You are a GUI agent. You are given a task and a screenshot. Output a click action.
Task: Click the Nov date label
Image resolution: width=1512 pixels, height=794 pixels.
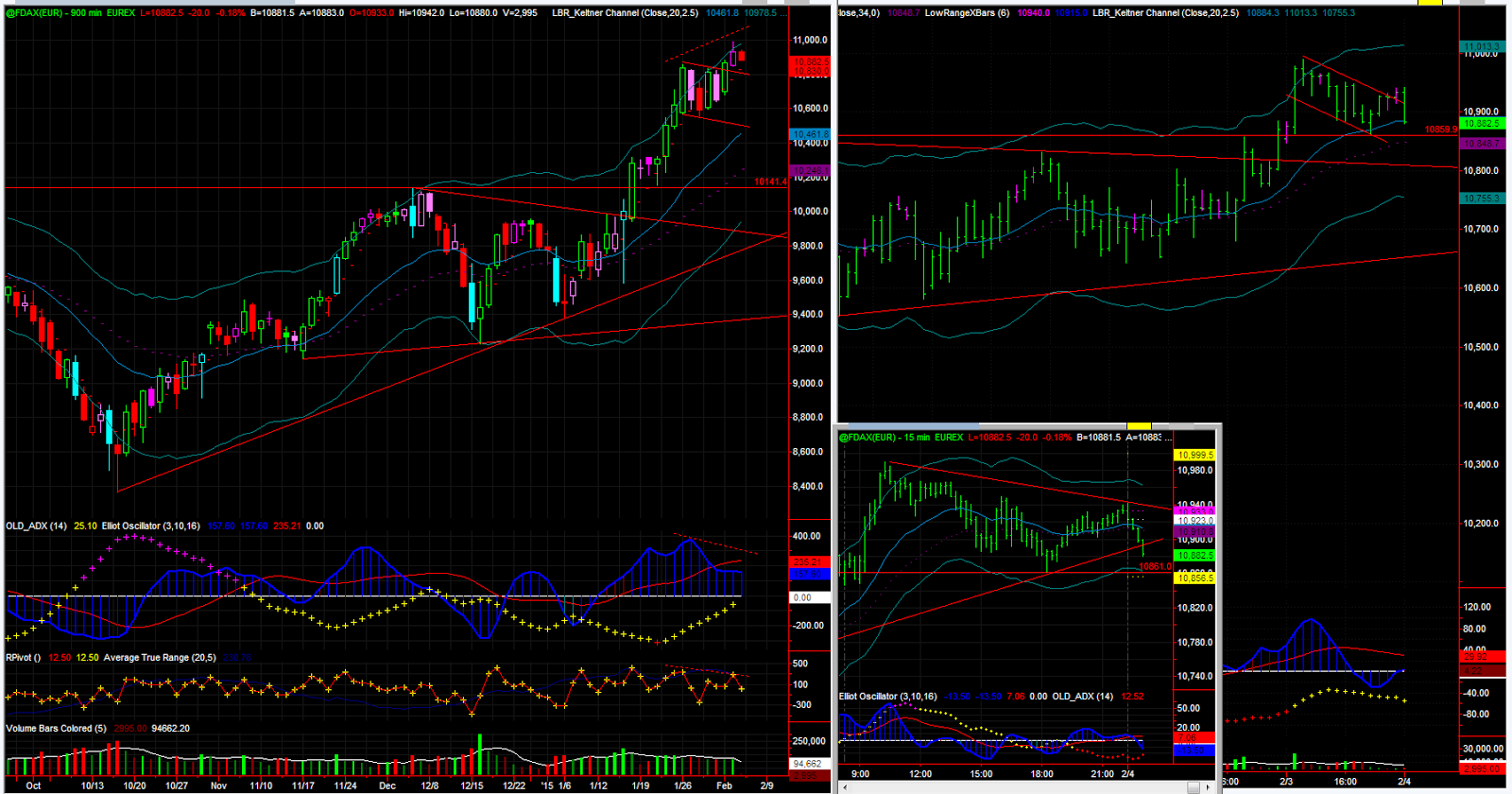click(x=218, y=785)
